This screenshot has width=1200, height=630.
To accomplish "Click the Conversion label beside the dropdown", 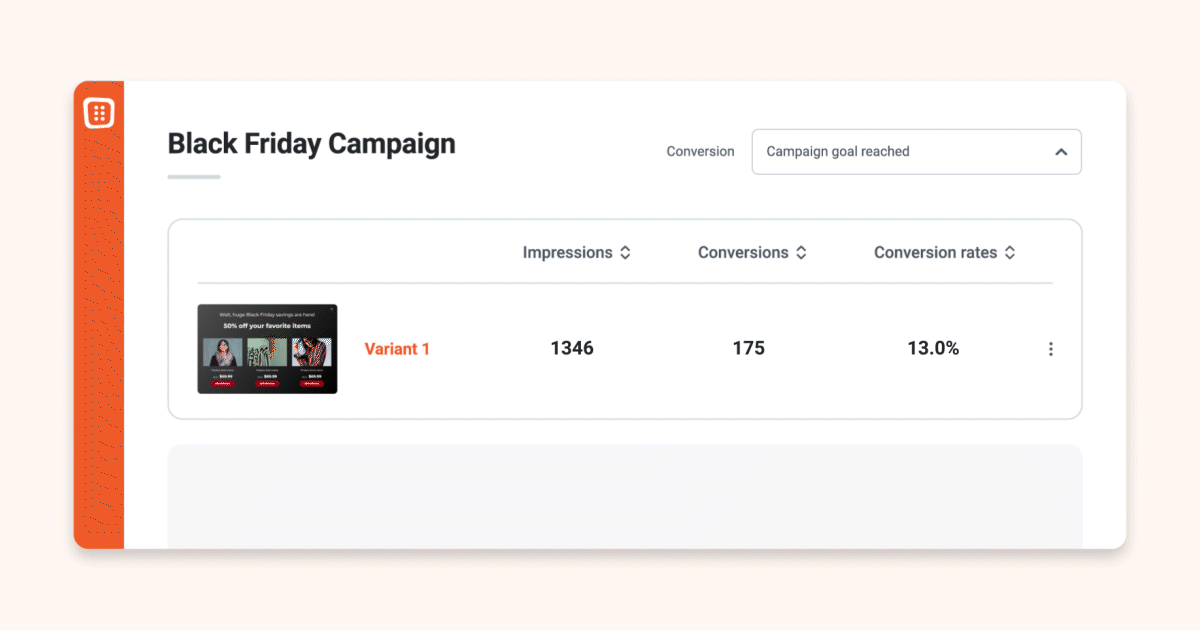I will [x=700, y=152].
